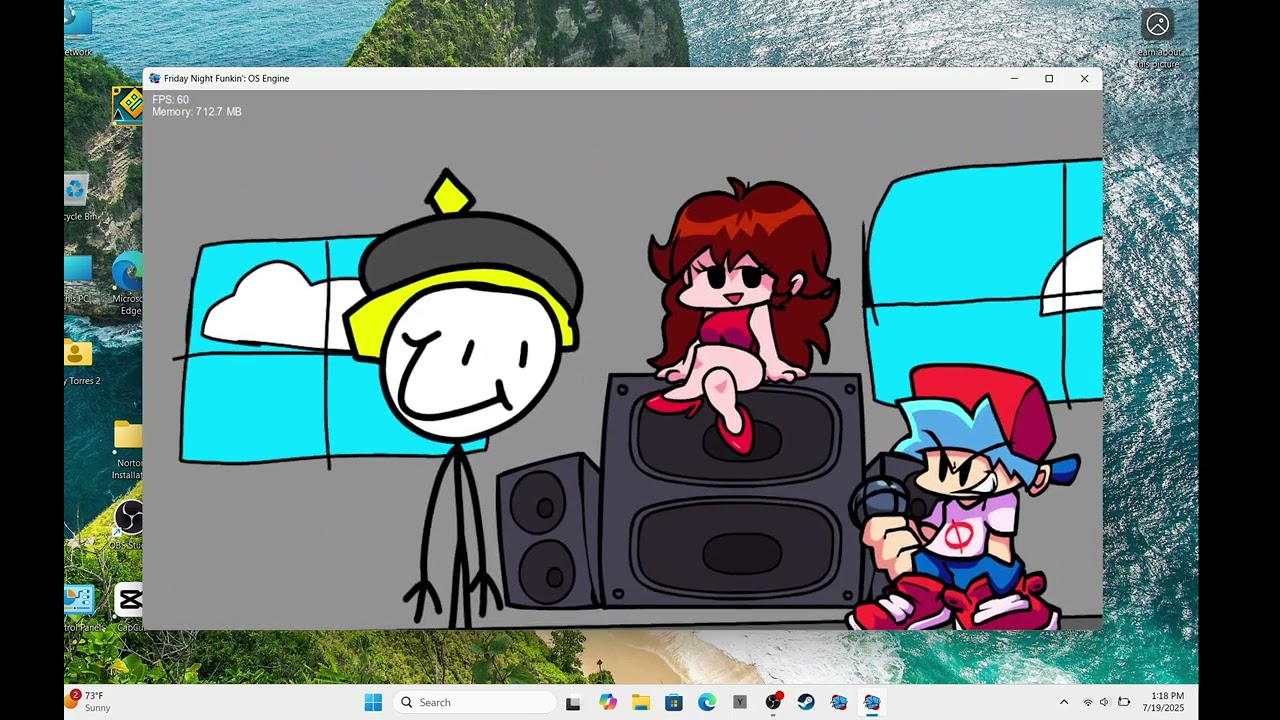Click the FPS: 60 counter text
1280x720 pixels.
(x=170, y=100)
